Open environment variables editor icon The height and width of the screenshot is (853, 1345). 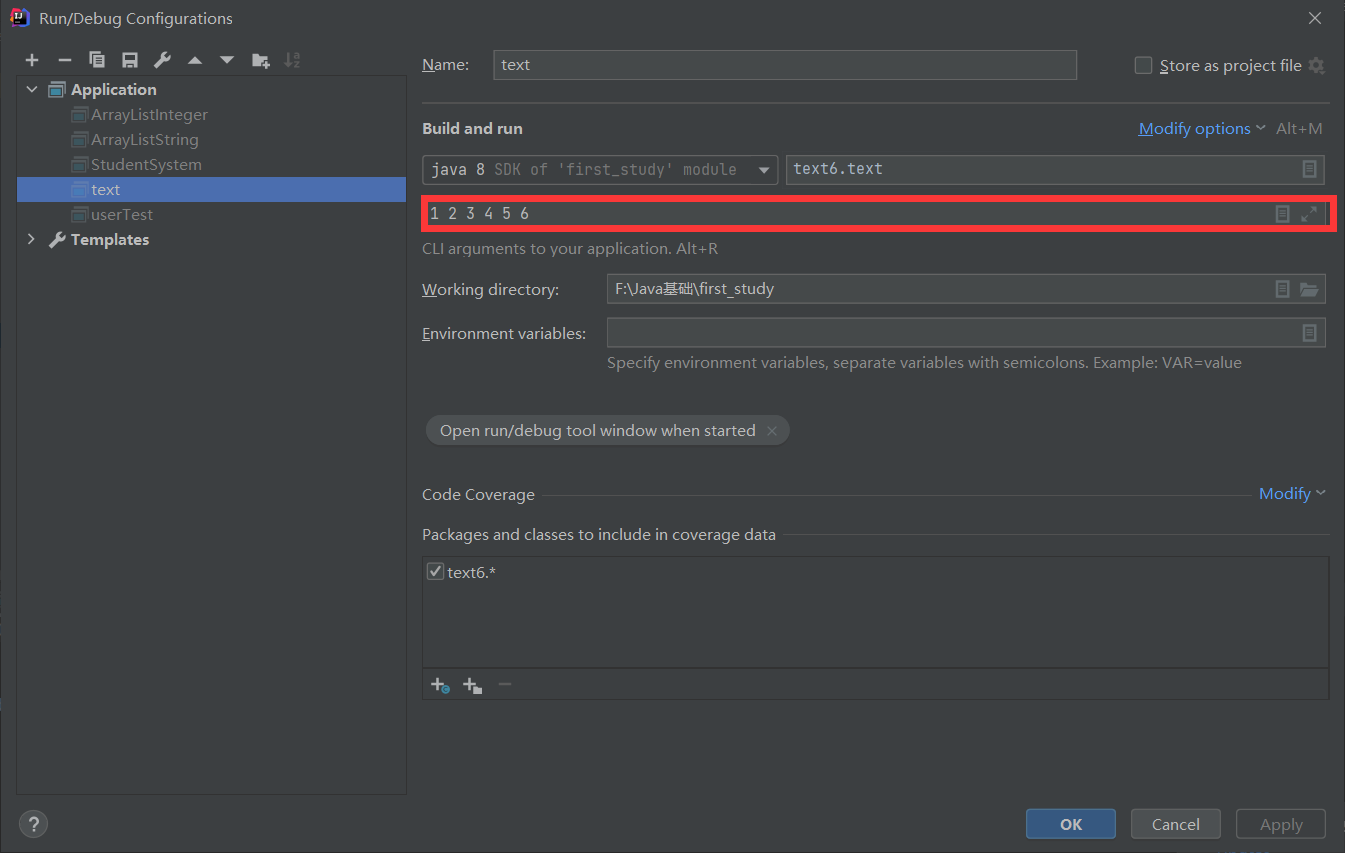coord(1309,333)
